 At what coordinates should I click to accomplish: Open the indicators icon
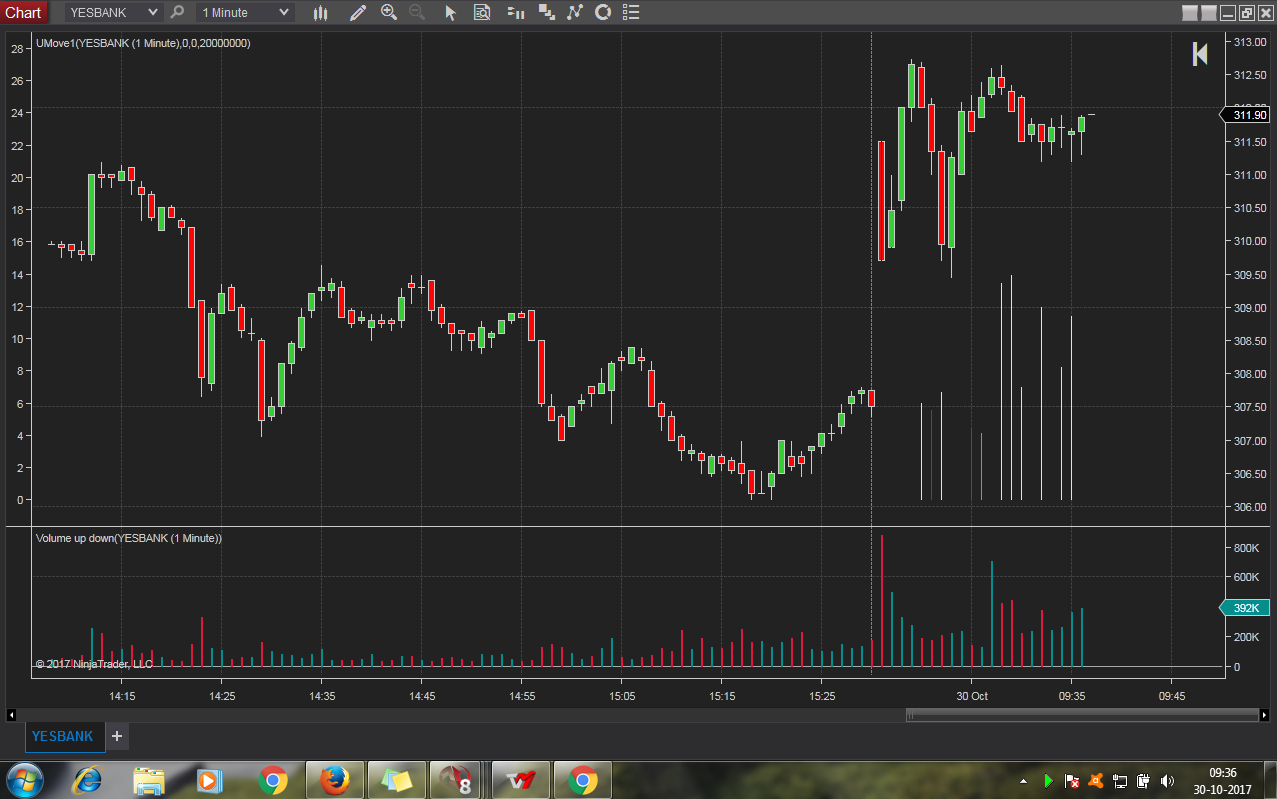pos(574,13)
